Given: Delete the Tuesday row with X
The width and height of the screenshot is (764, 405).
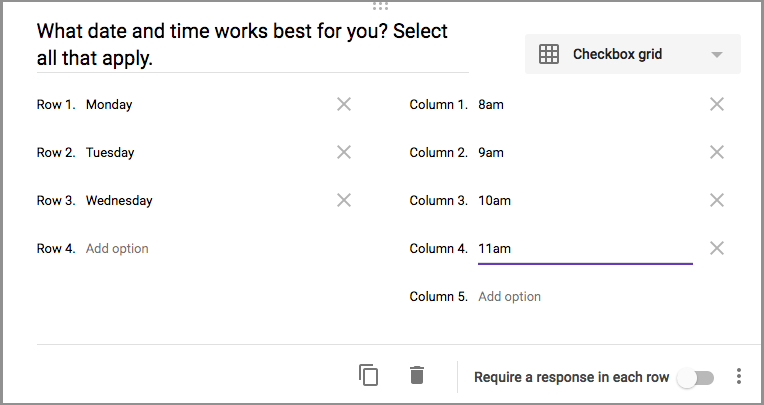Looking at the screenshot, I should point(344,152).
